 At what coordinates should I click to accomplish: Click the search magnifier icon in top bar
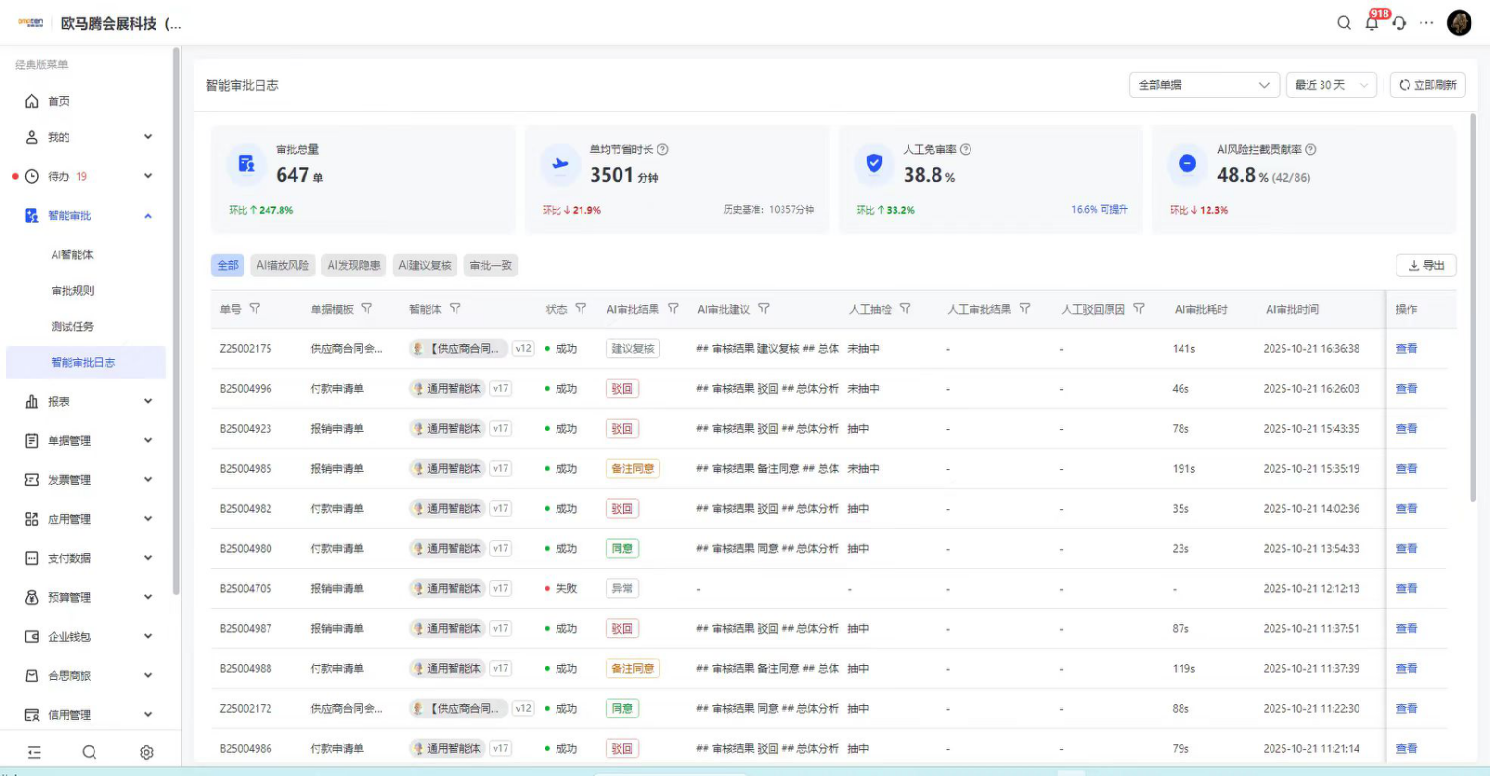pyautogui.click(x=1344, y=23)
